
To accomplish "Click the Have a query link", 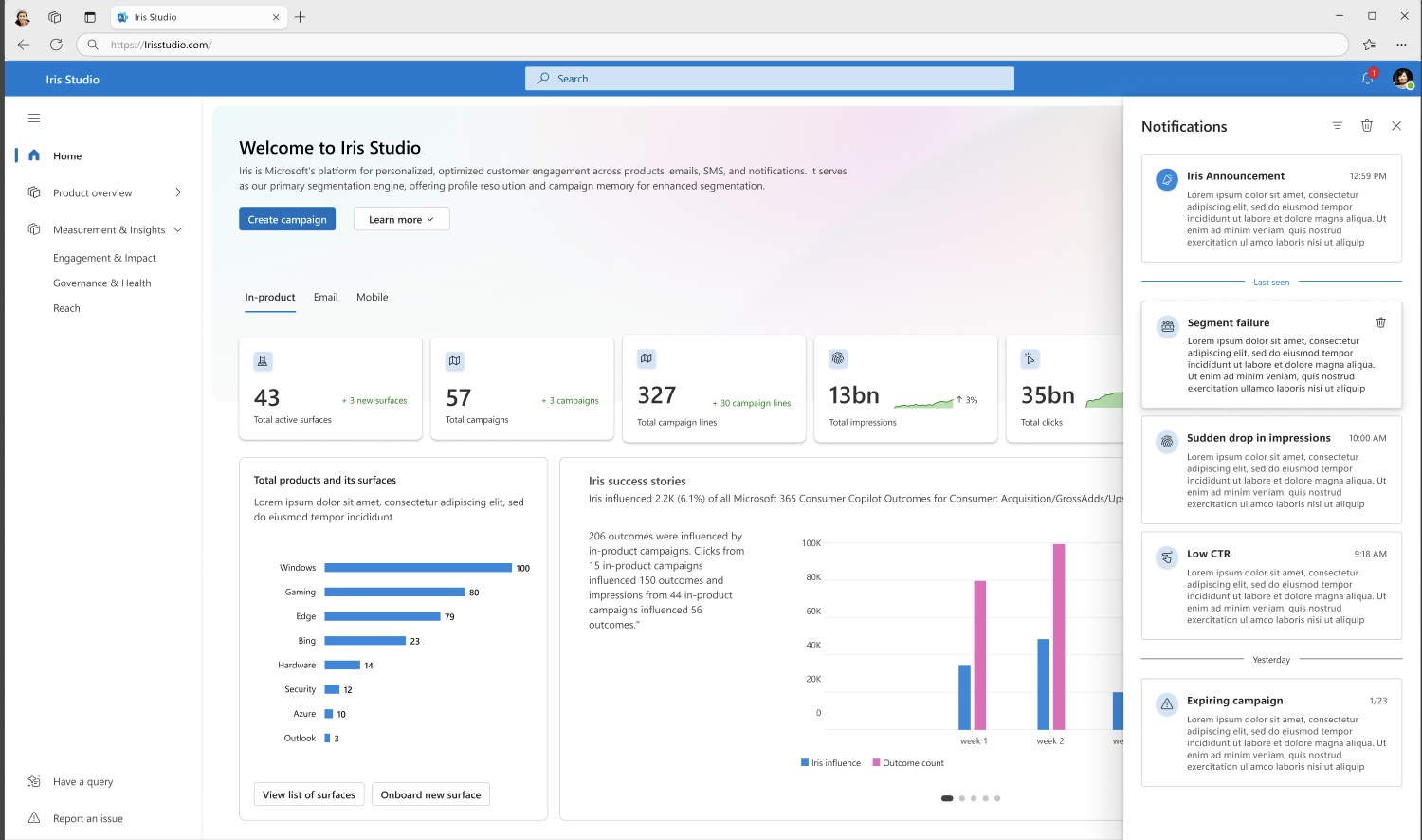I will click(83, 782).
